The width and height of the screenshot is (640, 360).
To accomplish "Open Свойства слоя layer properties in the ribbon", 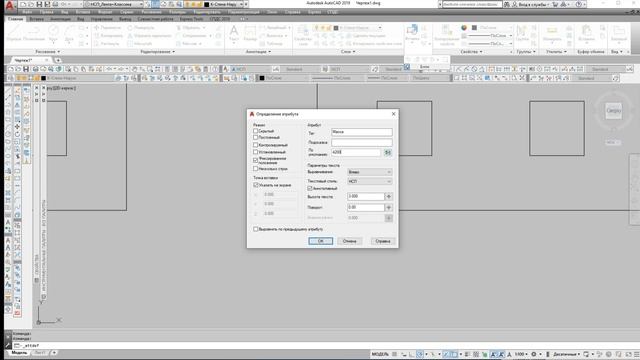I will (303, 34).
